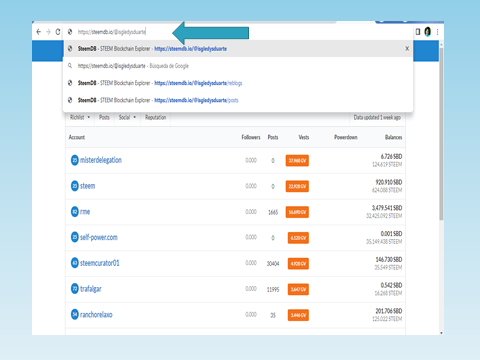Open the ranchorelaxo account link
This screenshot has height=360, width=480.
coord(96,314)
